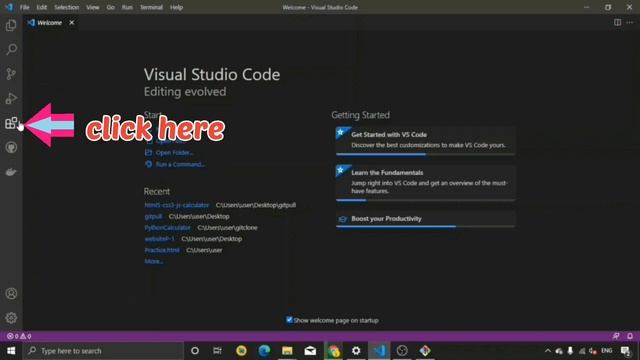640x360 pixels.
Task: Open Microsoft Edge from taskbar
Action: pos(264,351)
